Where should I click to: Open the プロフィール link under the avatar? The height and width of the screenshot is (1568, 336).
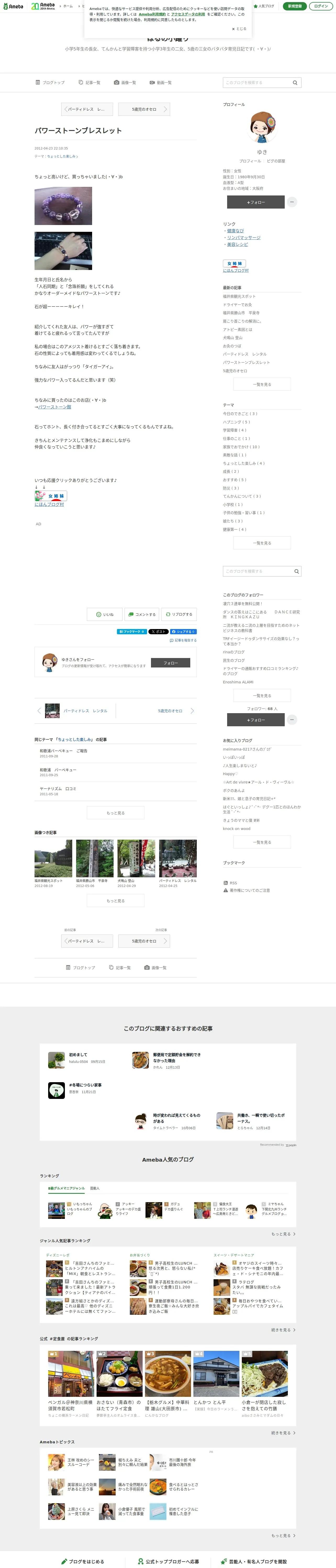click(250, 161)
